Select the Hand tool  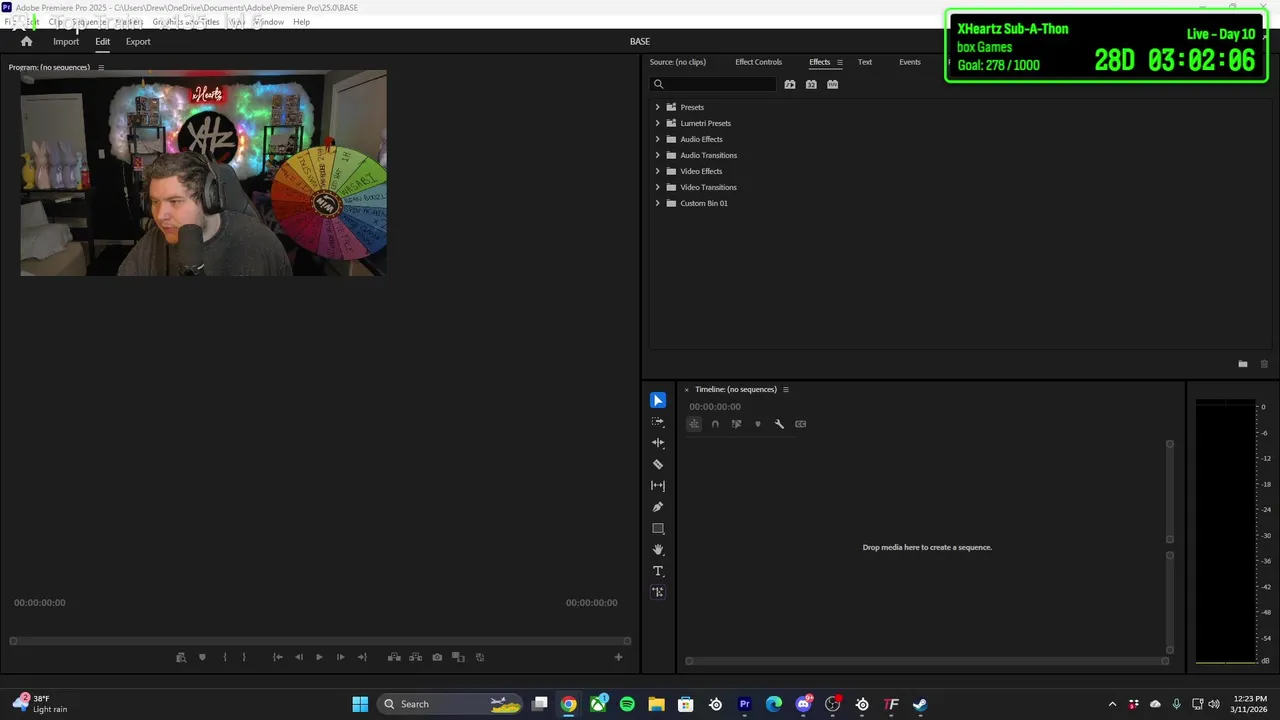click(658, 550)
